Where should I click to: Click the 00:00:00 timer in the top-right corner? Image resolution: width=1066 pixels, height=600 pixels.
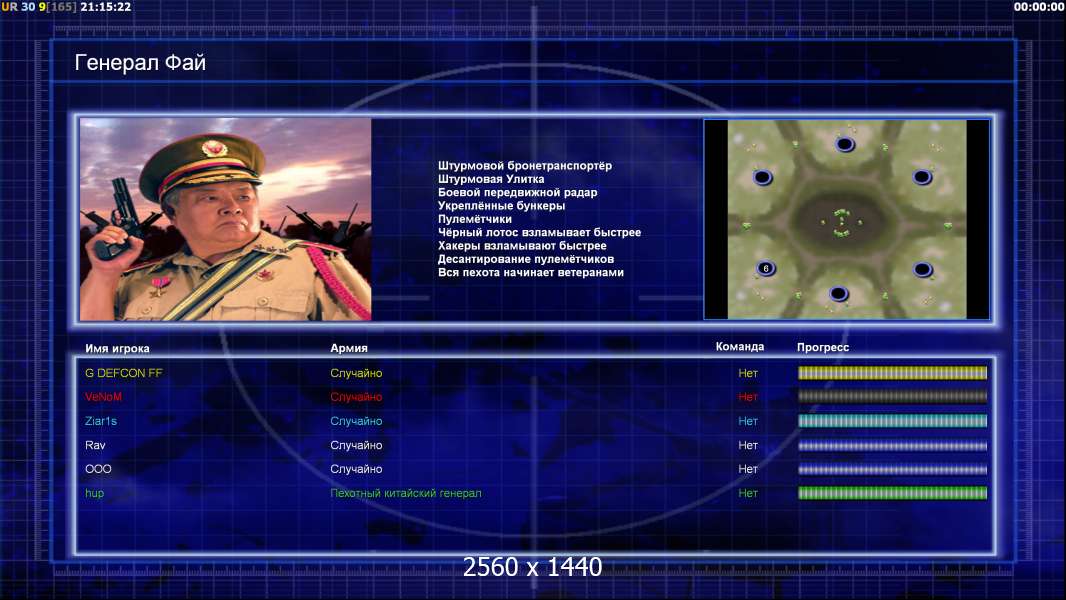[1038, 7]
